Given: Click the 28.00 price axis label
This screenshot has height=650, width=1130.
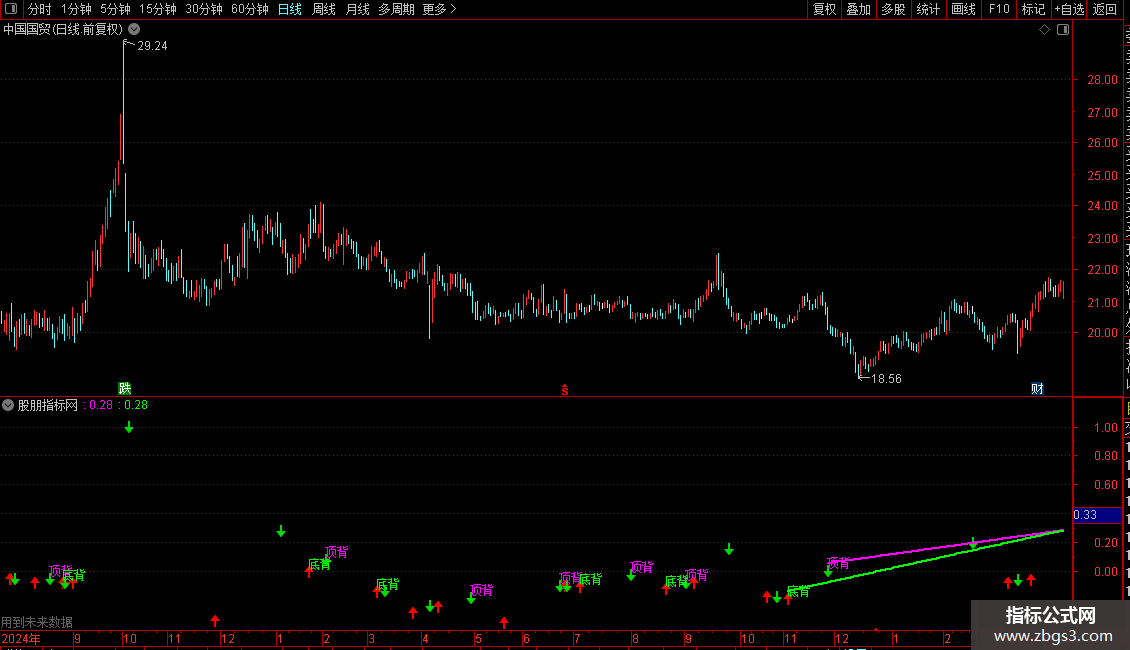Looking at the screenshot, I should point(1103,80).
